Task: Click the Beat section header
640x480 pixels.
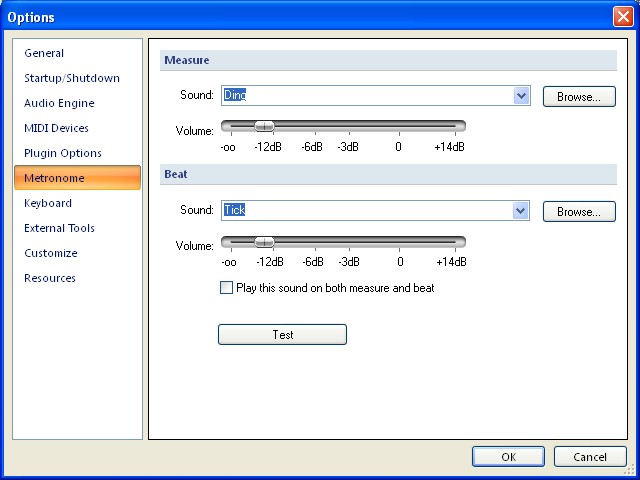Action: point(388,174)
